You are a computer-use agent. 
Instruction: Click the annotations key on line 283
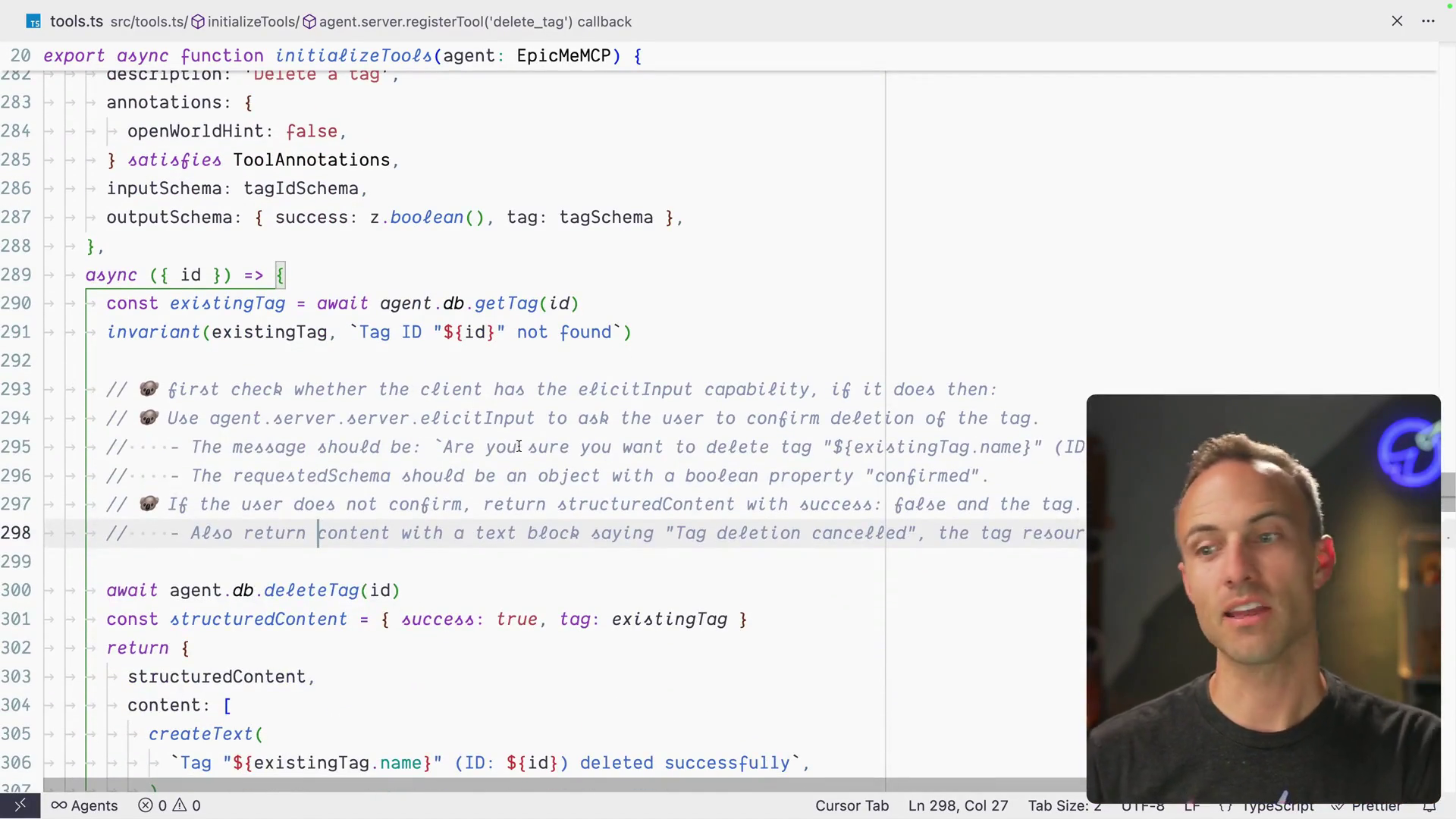164,102
